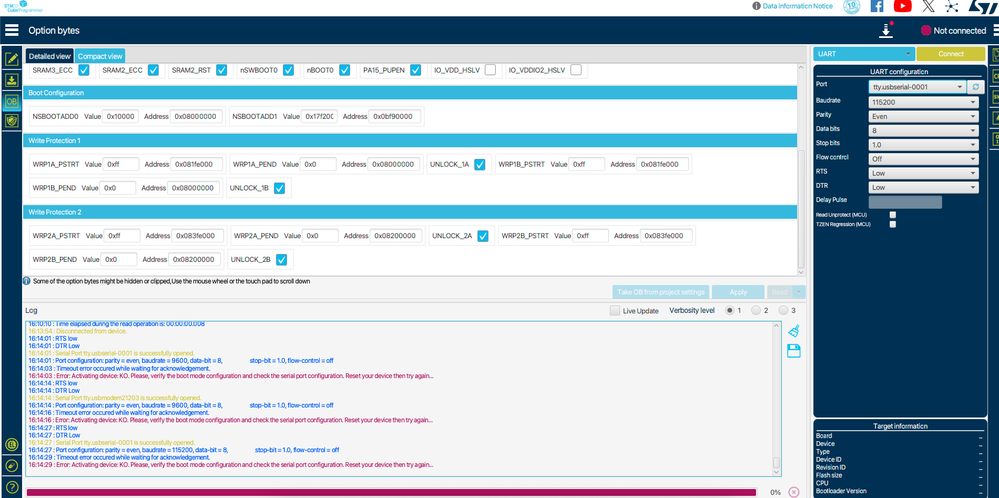Screen dimensions: 999x498
Task: Open the UART interface dropdown
Action: click(x=864, y=54)
